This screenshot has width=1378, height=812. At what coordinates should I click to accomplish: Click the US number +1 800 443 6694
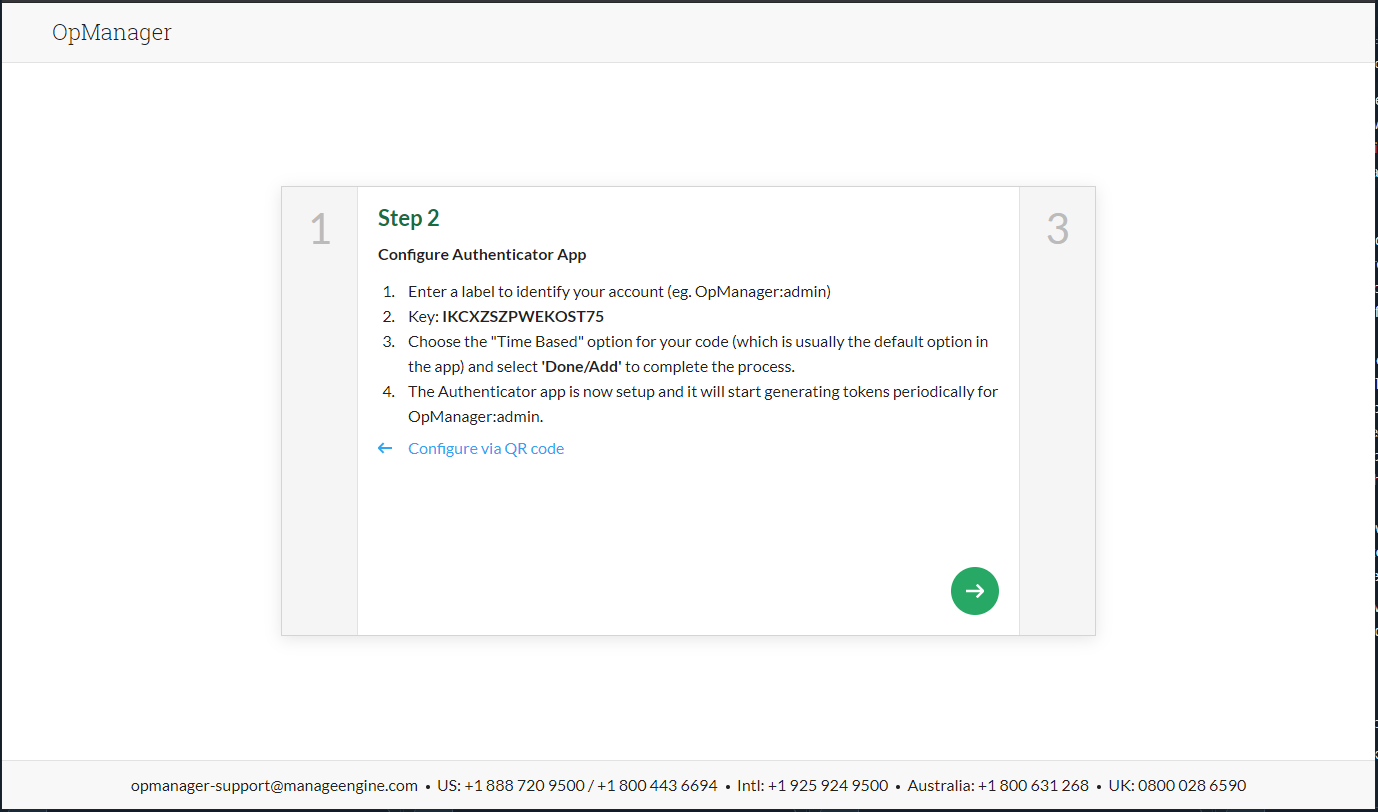[657, 786]
